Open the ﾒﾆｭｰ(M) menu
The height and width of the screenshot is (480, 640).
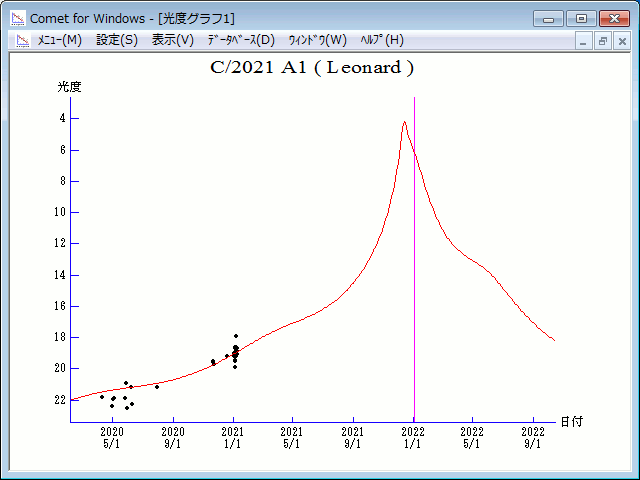[59, 40]
